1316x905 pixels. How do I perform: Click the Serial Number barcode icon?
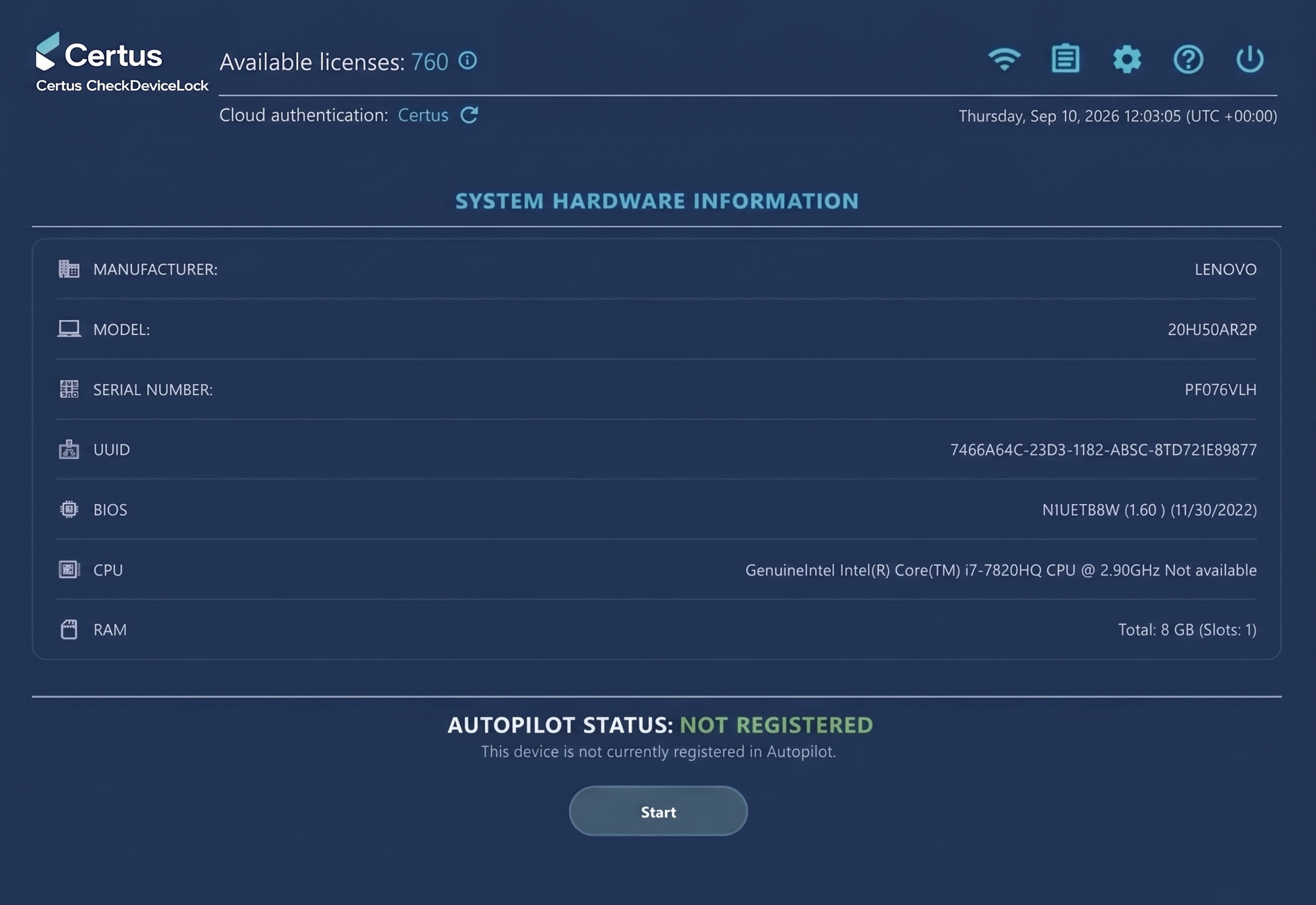[69, 389]
